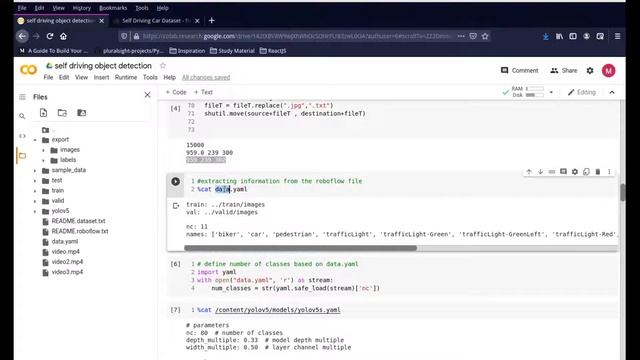Open Firefox Bookmarks menu
640x360 pixels.
pyautogui.click(x=113, y=8)
